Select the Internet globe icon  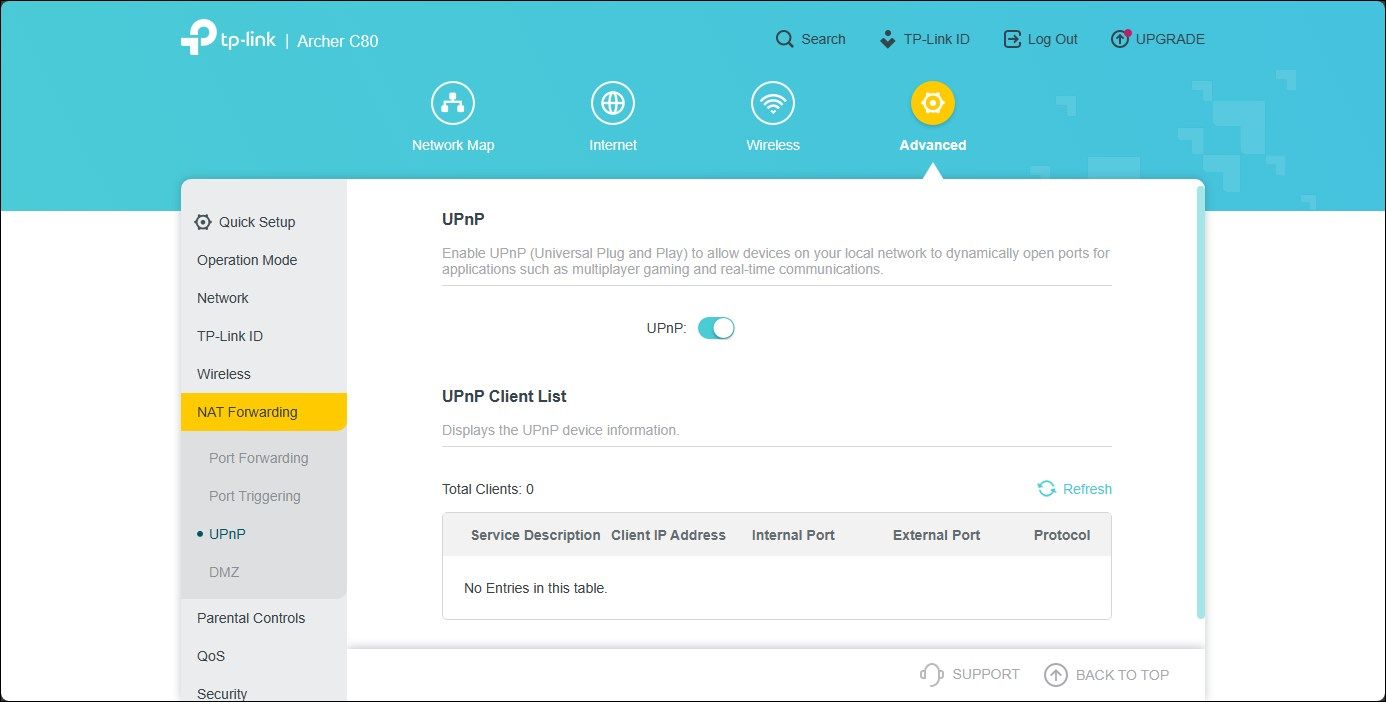tap(612, 101)
